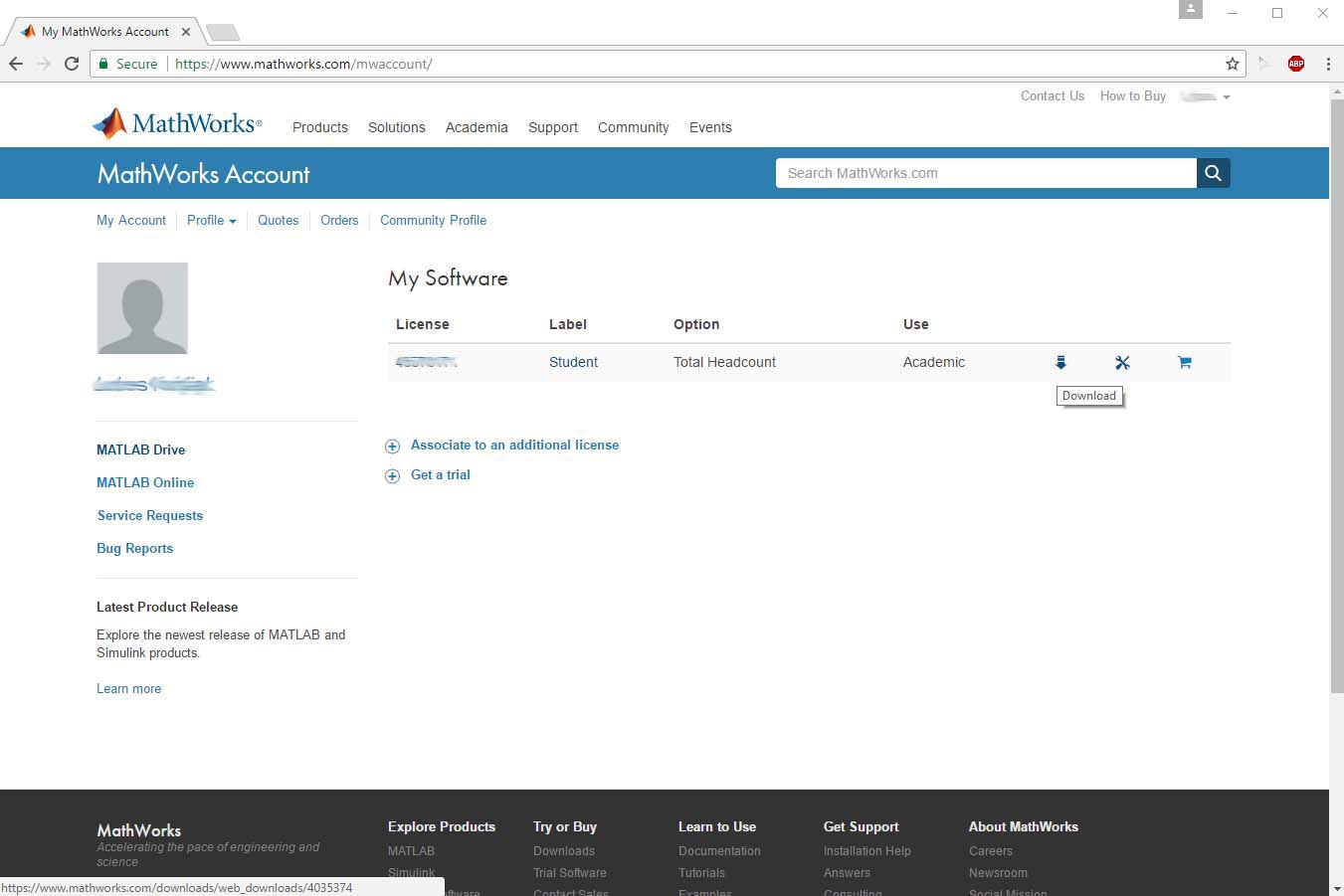Open the Community menu
The image size is (1344, 896).
click(634, 127)
